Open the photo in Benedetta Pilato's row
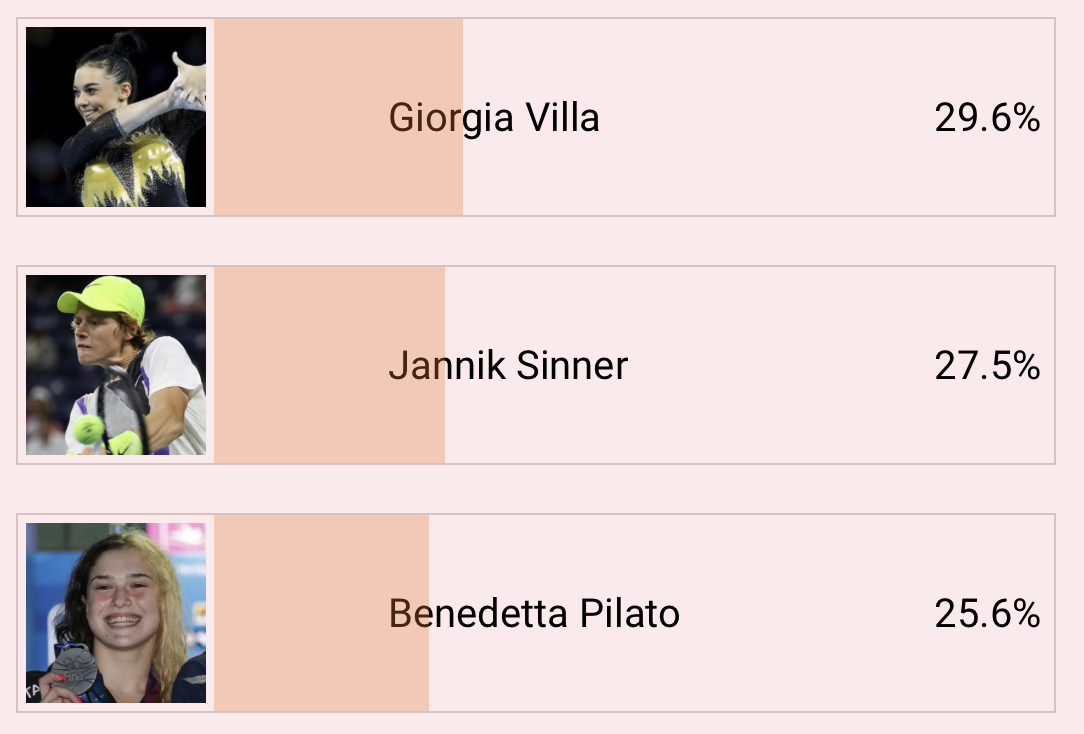This screenshot has height=734, width=1084. pos(116,613)
